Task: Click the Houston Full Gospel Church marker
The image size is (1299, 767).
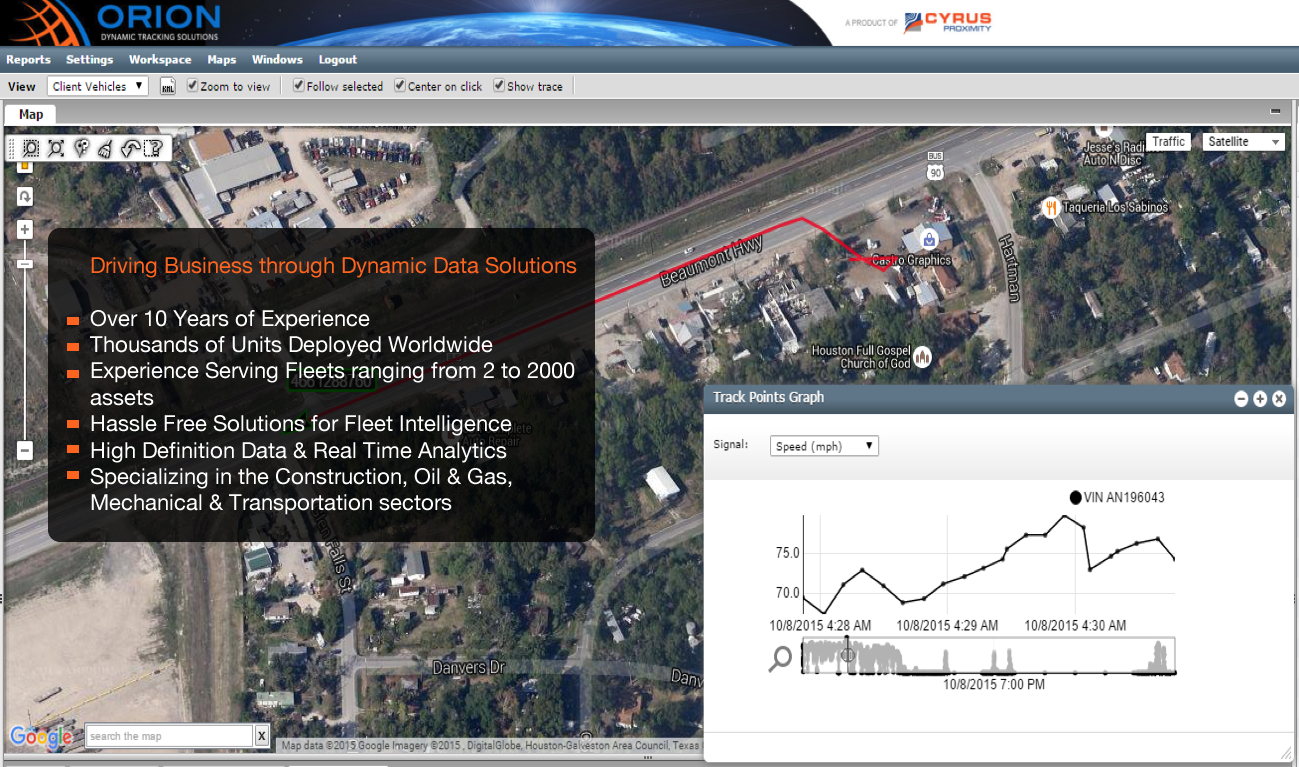Action: point(923,356)
